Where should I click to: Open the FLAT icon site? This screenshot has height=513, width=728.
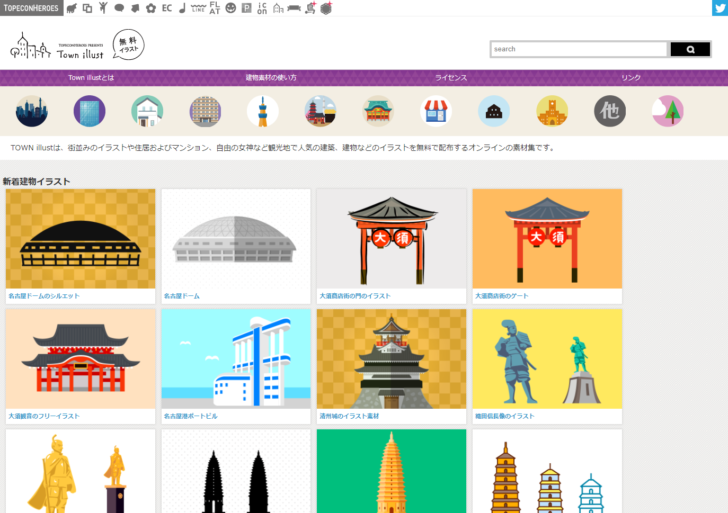tap(214, 8)
